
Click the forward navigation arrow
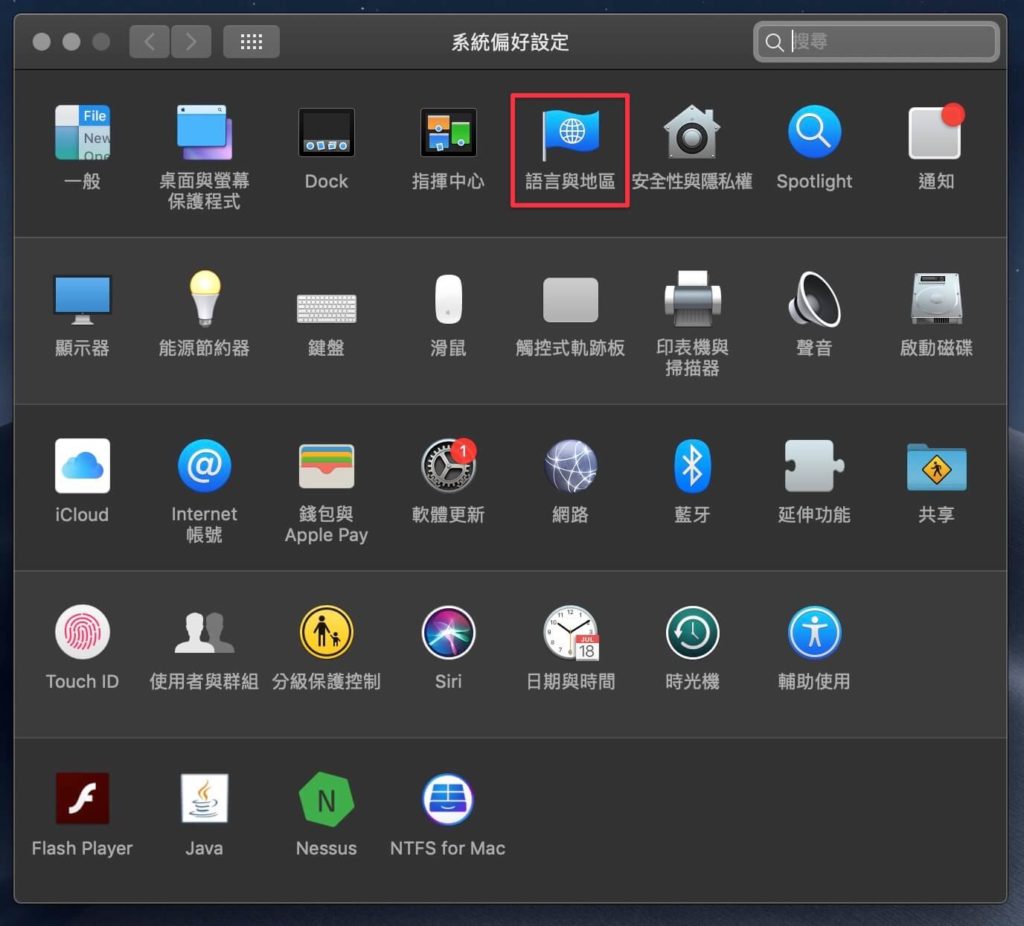click(191, 42)
